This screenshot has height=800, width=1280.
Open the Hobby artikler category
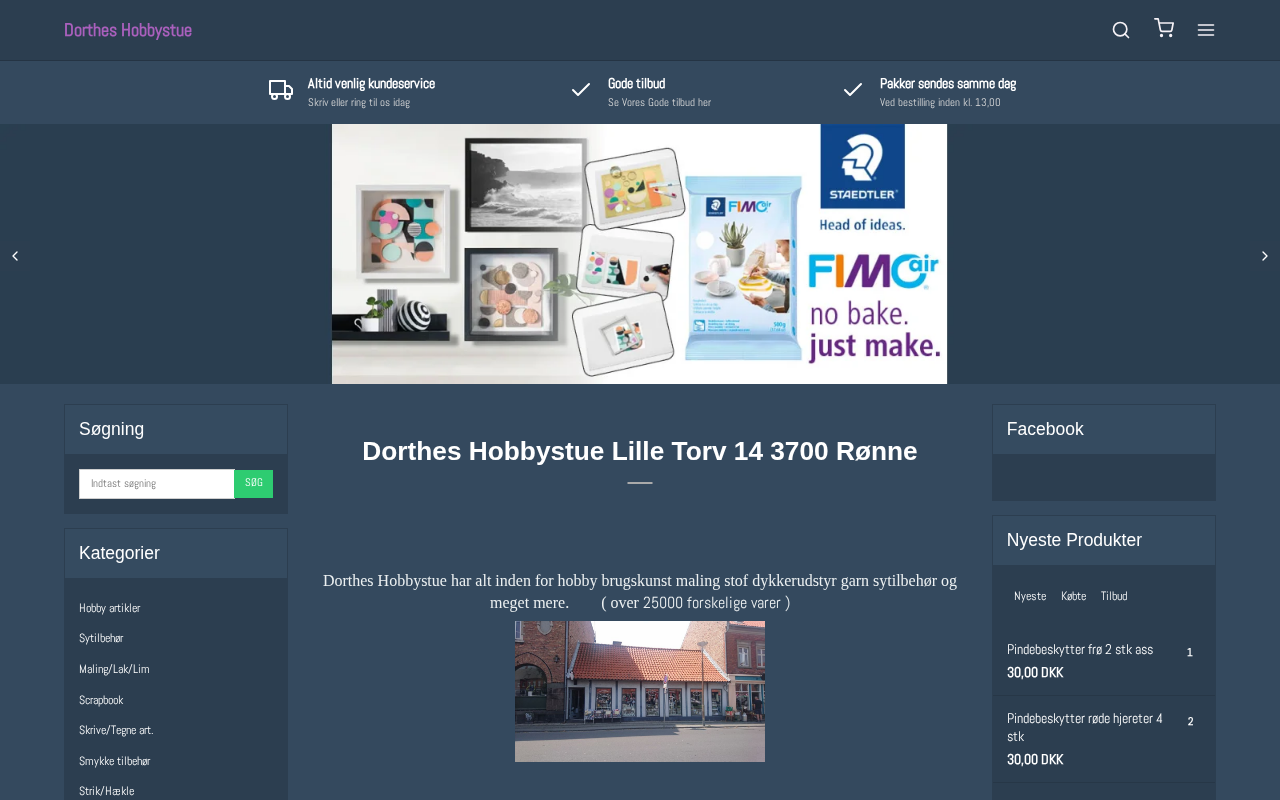110,608
